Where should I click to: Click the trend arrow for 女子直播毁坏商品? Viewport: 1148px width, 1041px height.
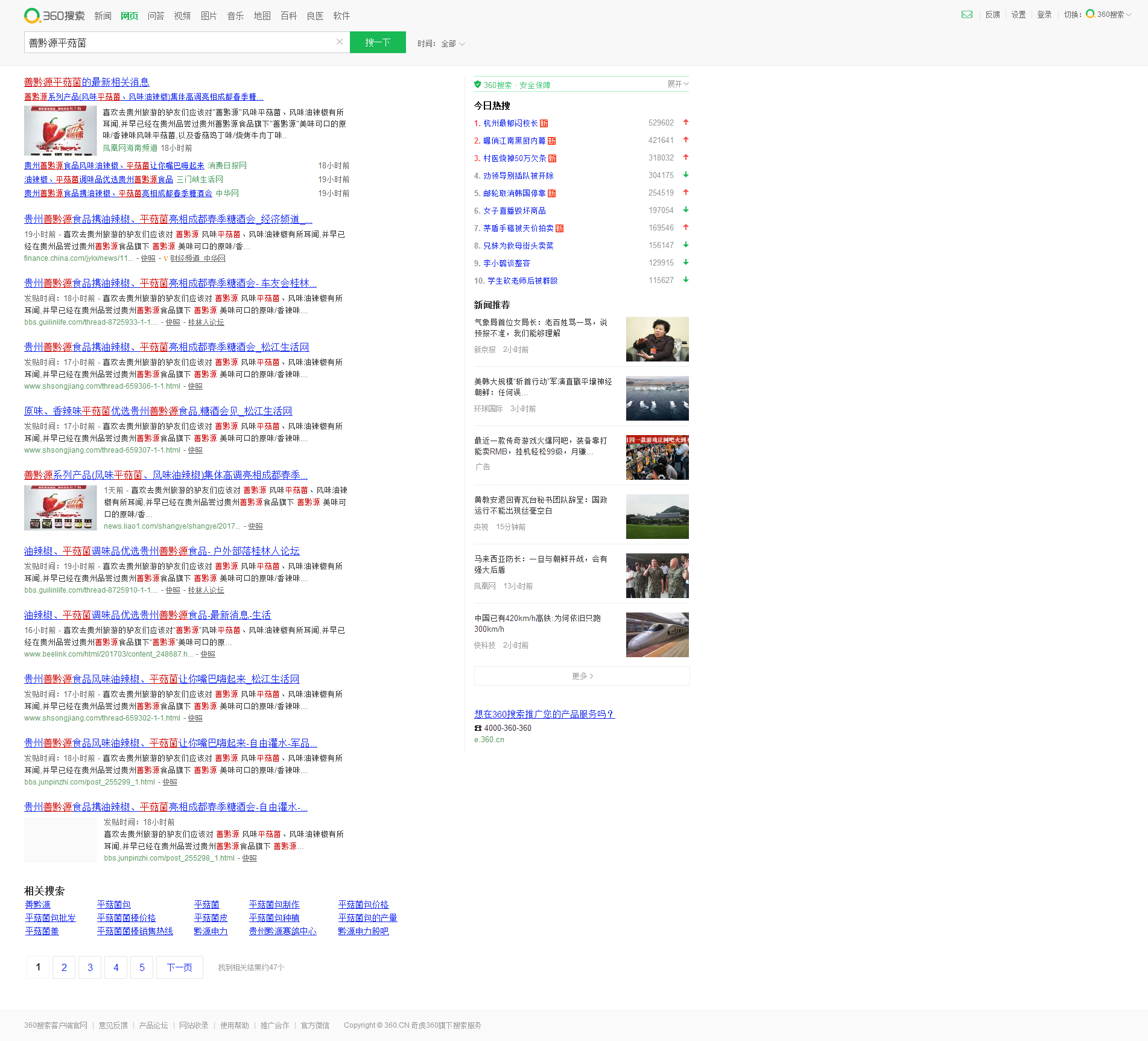click(686, 210)
